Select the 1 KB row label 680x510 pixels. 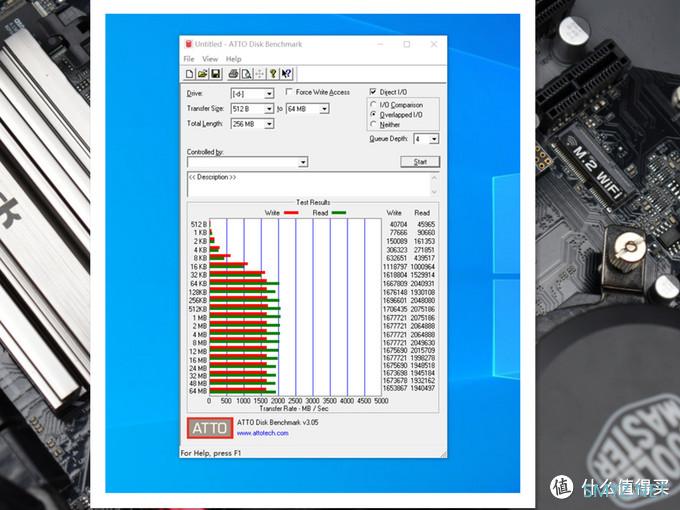click(200, 233)
